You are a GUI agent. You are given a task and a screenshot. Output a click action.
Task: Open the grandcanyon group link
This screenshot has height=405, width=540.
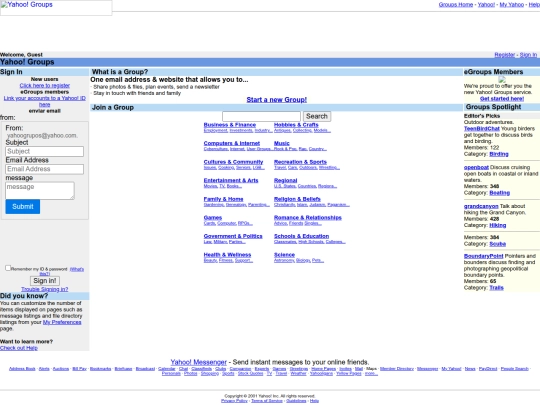[481, 206]
